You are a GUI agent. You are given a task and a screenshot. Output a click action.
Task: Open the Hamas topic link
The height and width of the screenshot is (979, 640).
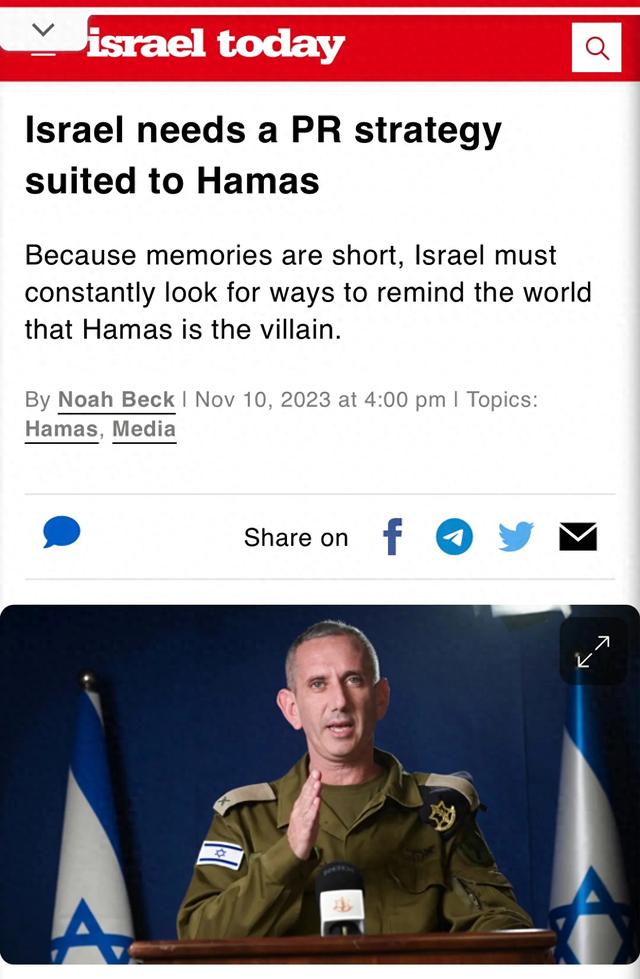(61, 430)
